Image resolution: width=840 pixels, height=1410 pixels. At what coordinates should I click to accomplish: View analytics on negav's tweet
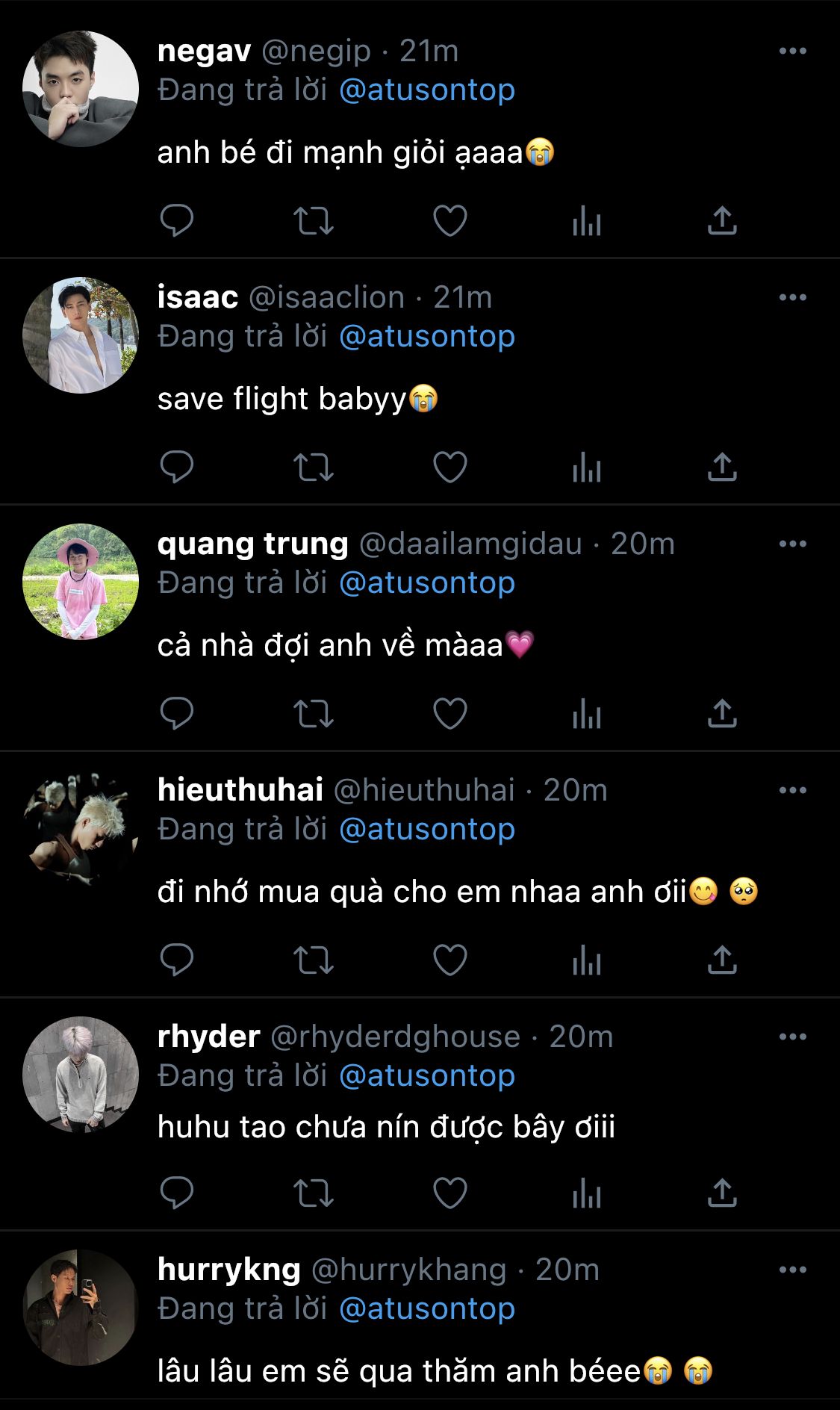pyautogui.click(x=587, y=221)
